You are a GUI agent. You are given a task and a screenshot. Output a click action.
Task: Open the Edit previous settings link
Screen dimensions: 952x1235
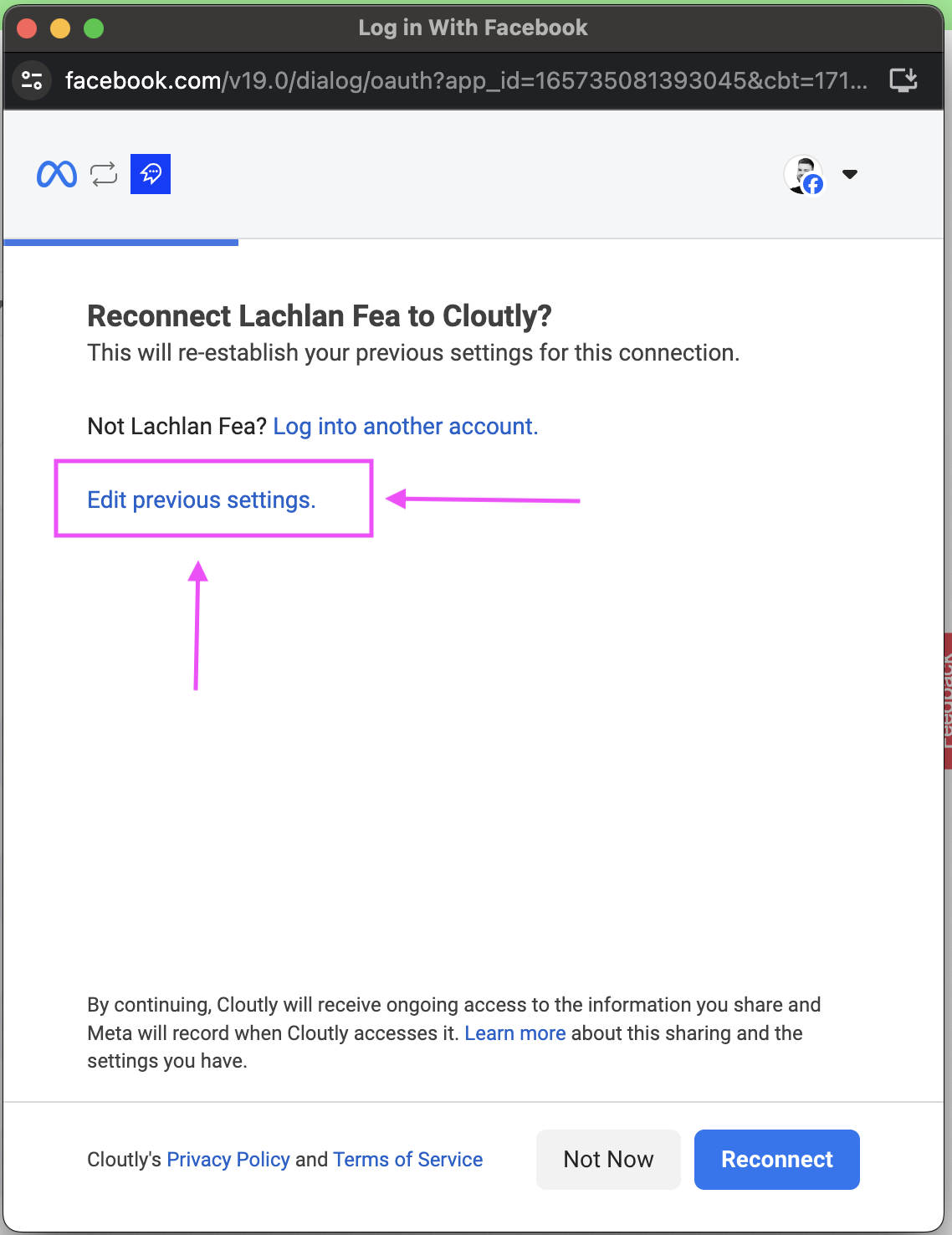tap(202, 500)
